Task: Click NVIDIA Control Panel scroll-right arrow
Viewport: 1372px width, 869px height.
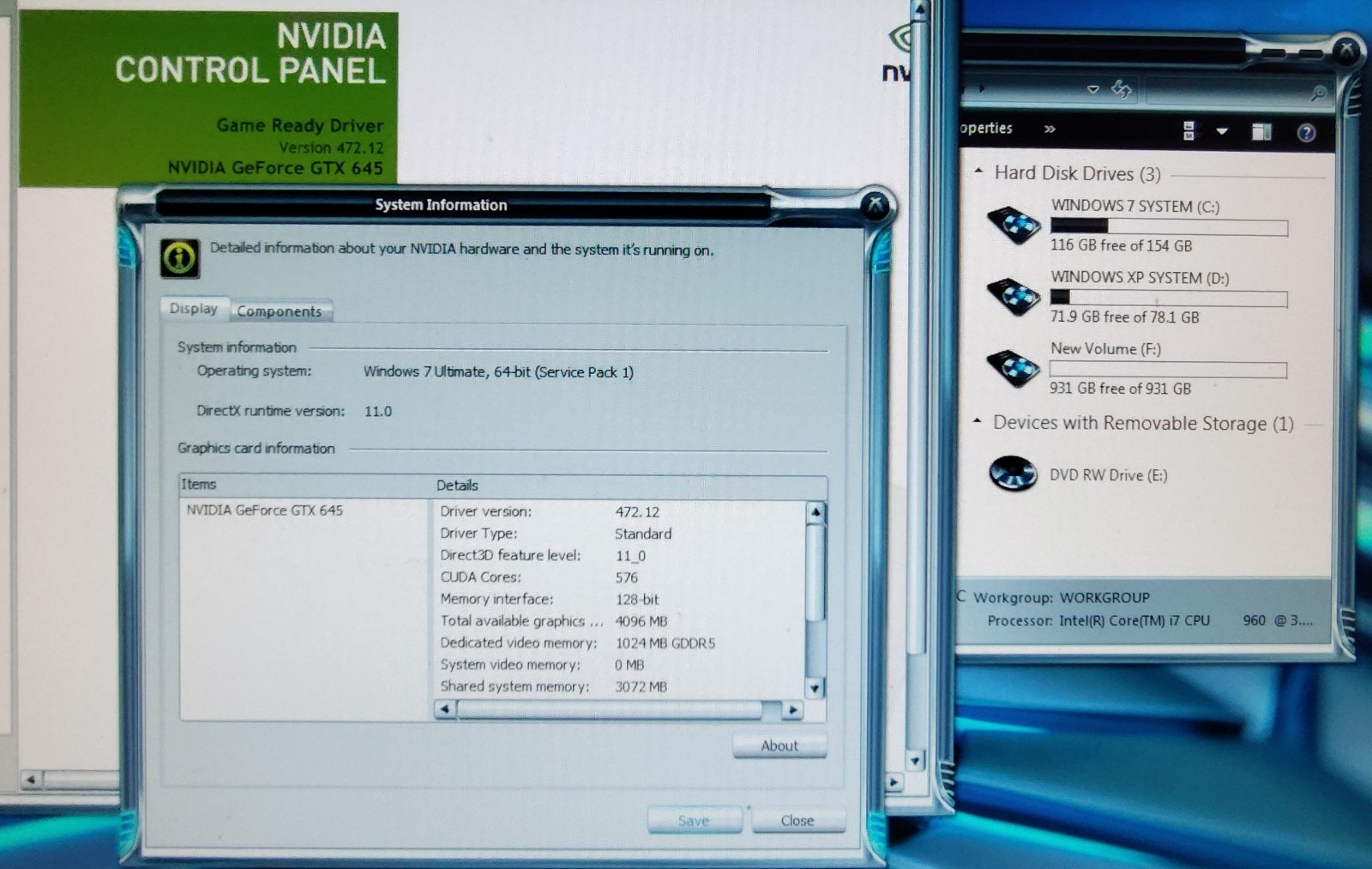Action: (x=894, y=781)
